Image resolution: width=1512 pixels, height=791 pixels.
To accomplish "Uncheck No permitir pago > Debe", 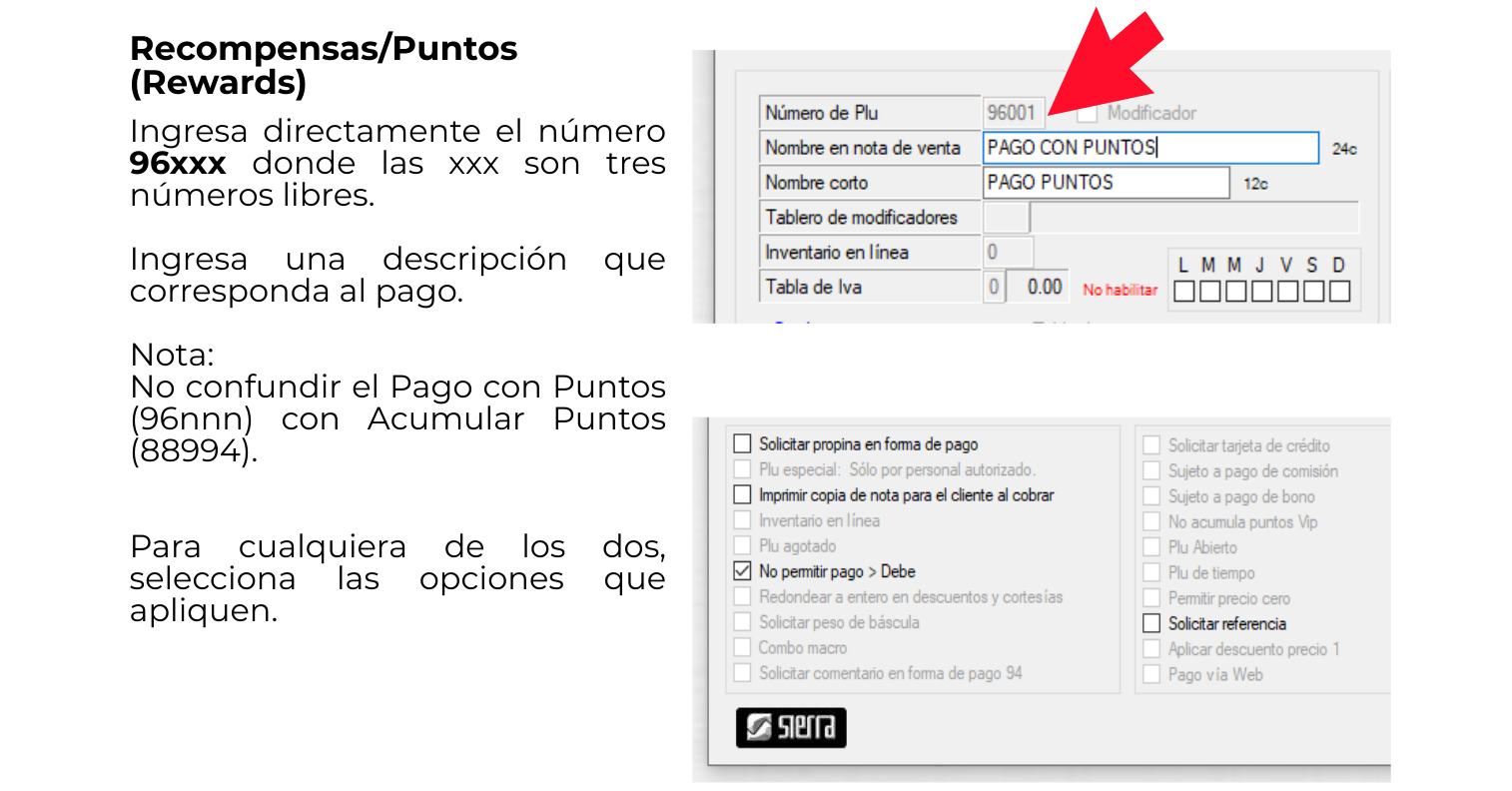I will [742, 571].
